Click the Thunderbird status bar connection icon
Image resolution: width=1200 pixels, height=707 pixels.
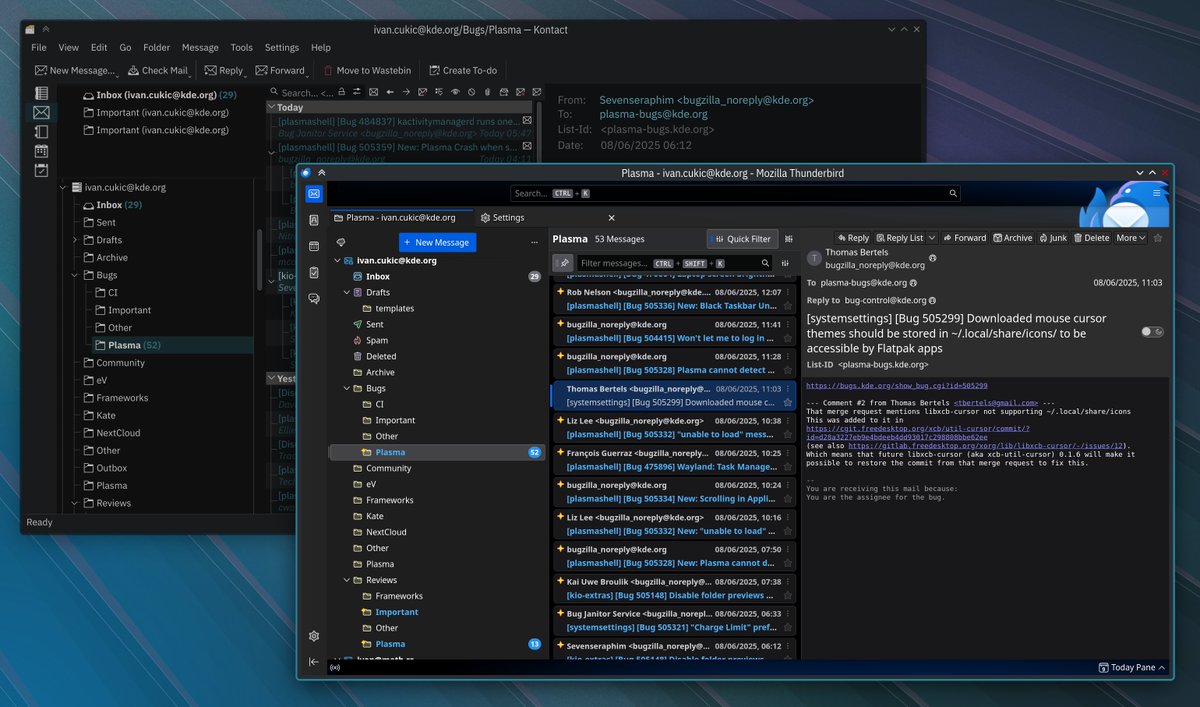coord(334,667)
